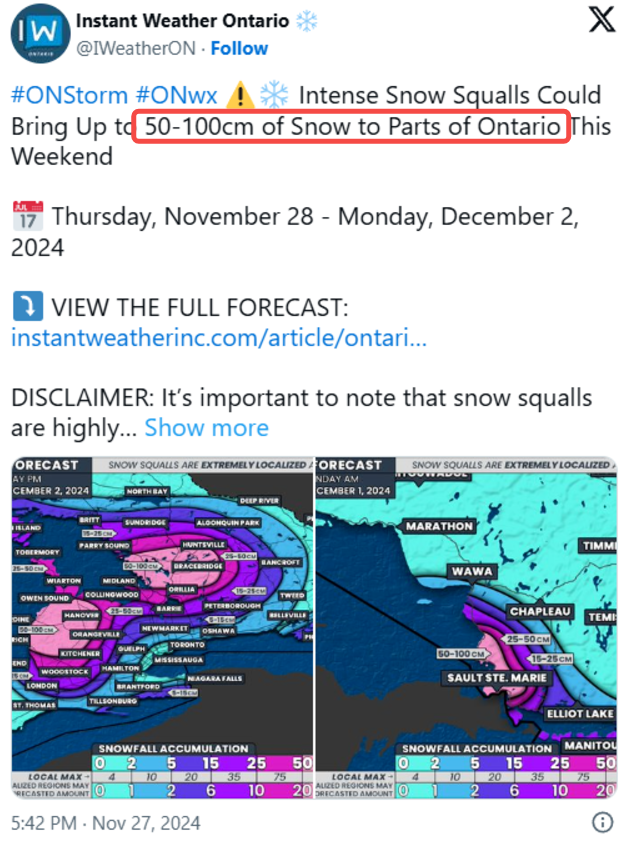Click the Instant Weather Ontario avatar
Image resolution: width=630 pixels, height=842 pixels.
click(40, 33)
